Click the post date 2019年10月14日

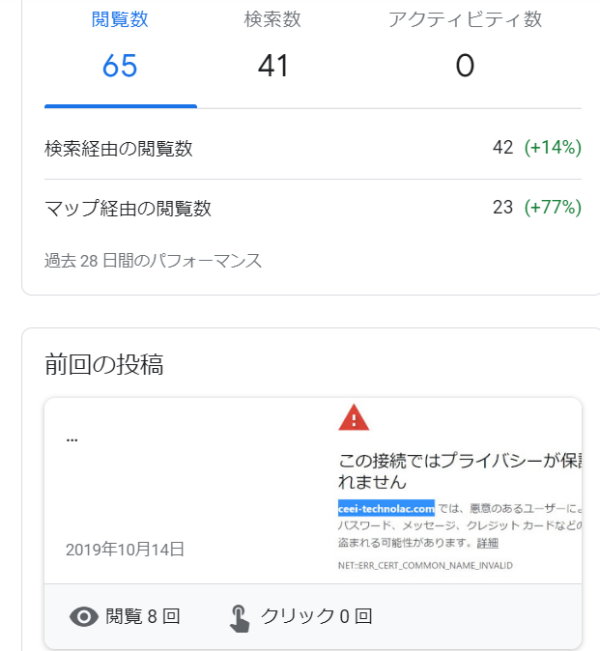pos(125,549)
